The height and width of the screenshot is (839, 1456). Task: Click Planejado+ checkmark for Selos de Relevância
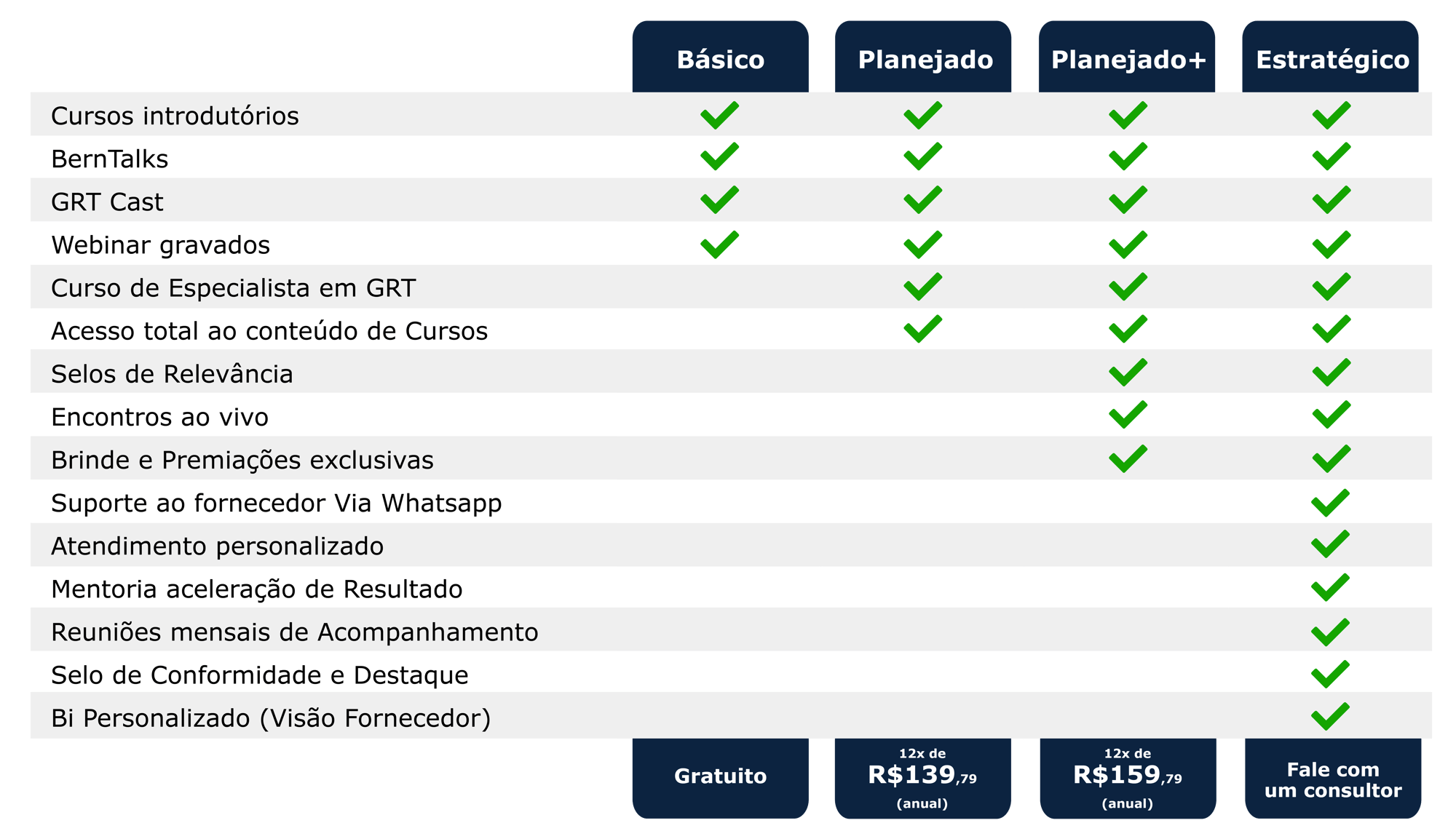[x=1128, y=372]
